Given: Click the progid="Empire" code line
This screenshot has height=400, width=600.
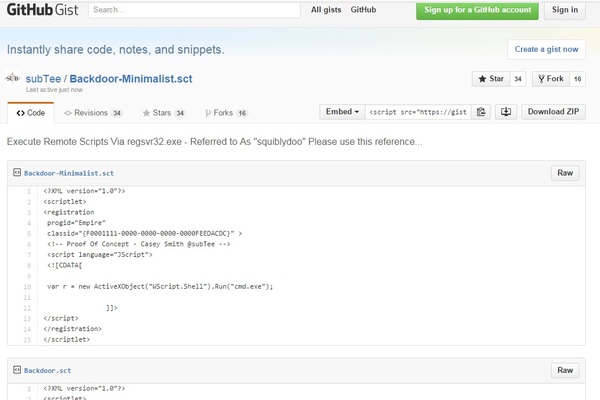Looking at the screenshot, I should (x=76, y=223).
